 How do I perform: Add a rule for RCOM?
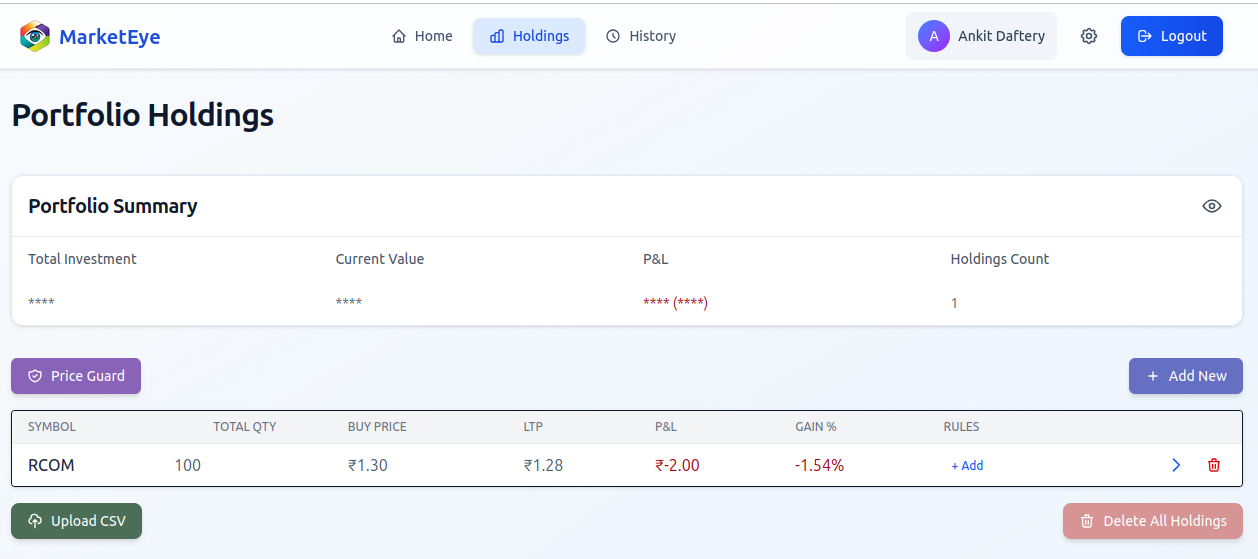pyautogui.click(x=967, y=465)
